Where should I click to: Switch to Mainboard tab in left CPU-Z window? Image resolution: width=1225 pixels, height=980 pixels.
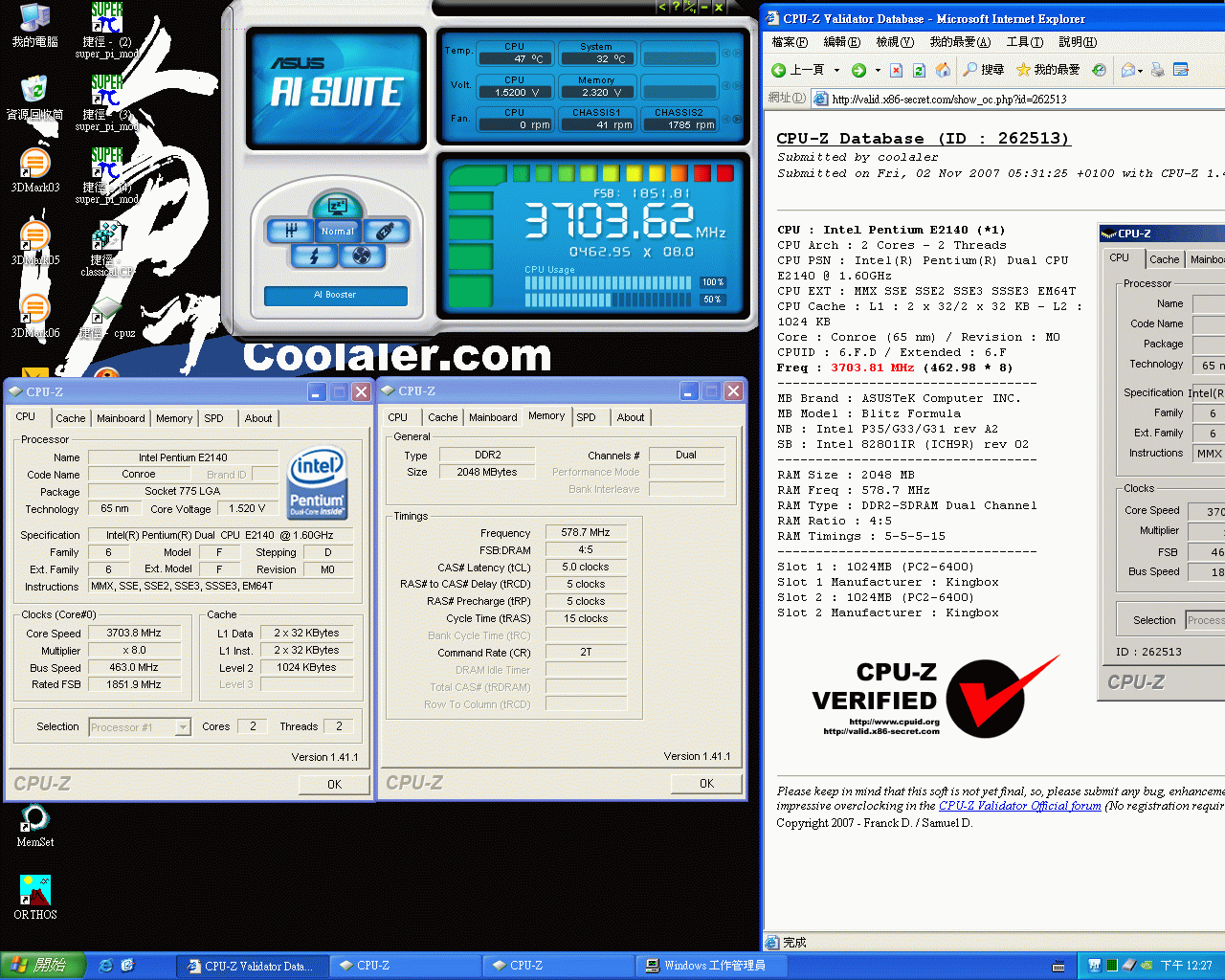tap(121, 418)
